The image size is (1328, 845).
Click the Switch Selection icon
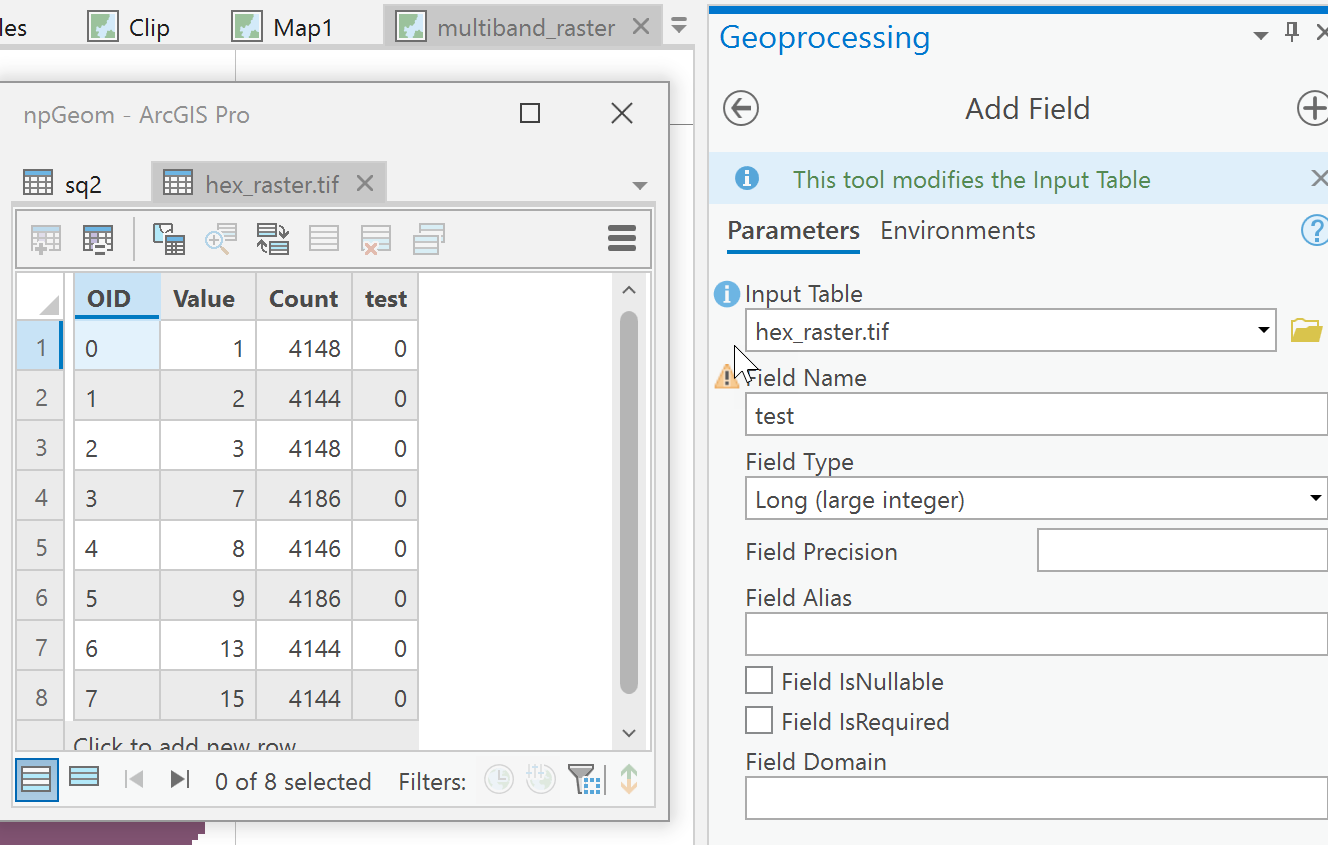click(x=272, y=239)
